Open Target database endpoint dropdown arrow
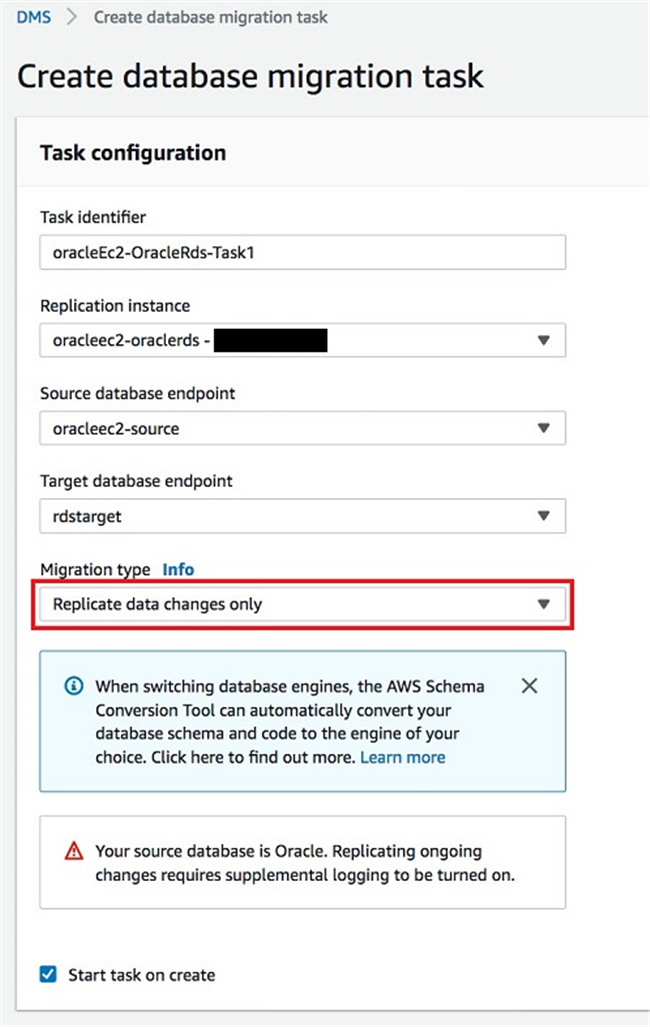Screen dimensions: 650x1027 (x=543, y=515)
